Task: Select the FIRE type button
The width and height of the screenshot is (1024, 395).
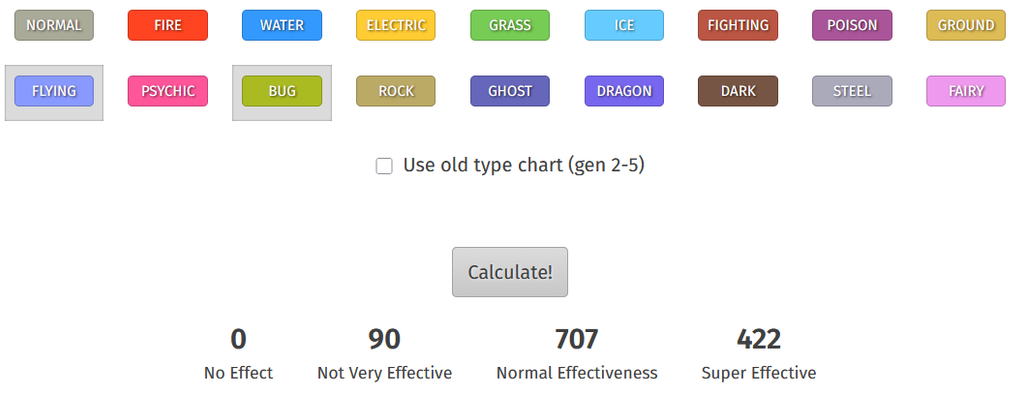Action: click(x=168, y=25)
